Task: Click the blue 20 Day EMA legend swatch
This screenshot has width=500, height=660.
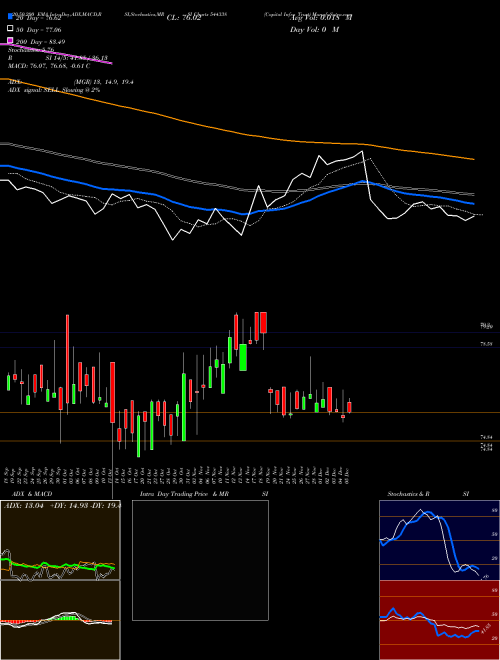Action: [x=10, y=17]
